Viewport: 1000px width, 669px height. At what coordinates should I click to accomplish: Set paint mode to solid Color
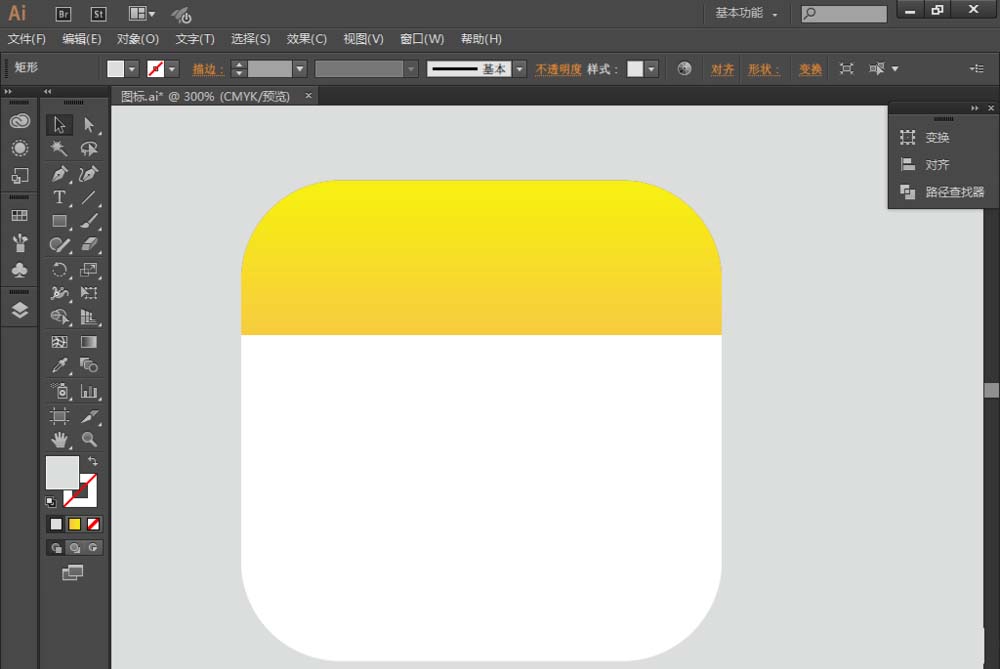(x=56, y=524)
